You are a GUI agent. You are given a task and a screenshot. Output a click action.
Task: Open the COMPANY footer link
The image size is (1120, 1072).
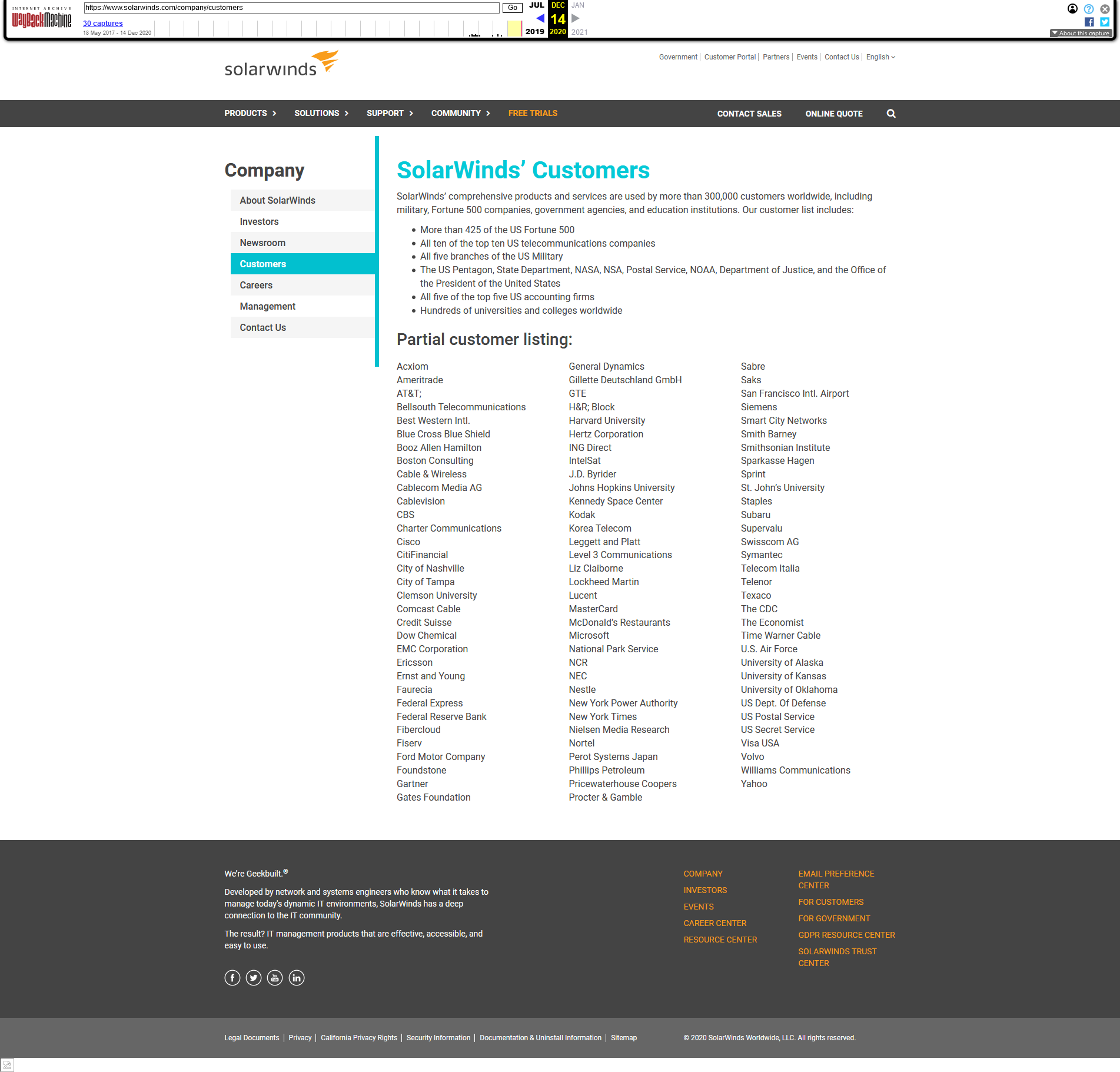[x=703, y=874]
